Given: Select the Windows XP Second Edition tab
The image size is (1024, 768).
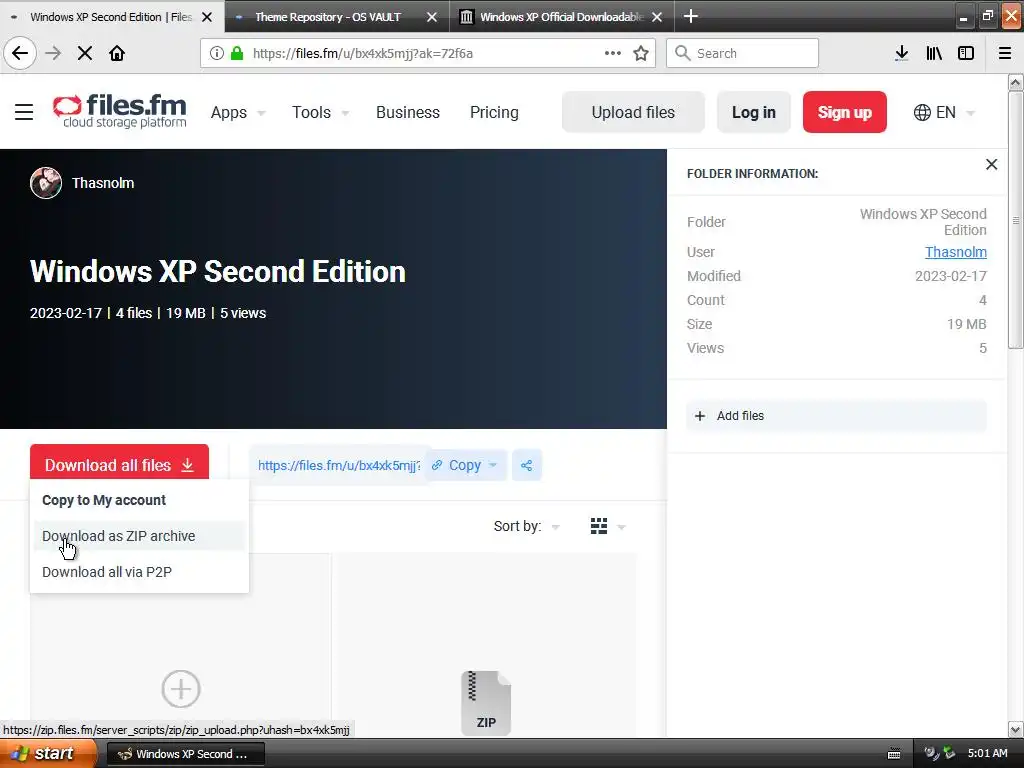Looking at the screenshot, I should (111, 17).
